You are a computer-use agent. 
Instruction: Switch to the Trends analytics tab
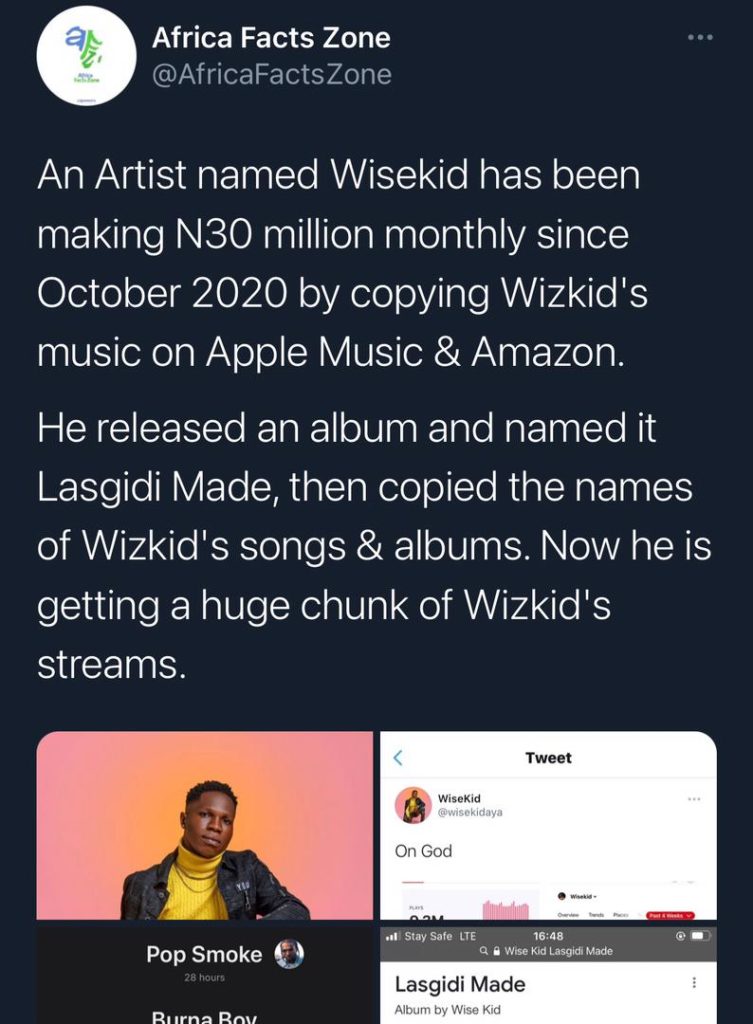[x=596, y=916]
